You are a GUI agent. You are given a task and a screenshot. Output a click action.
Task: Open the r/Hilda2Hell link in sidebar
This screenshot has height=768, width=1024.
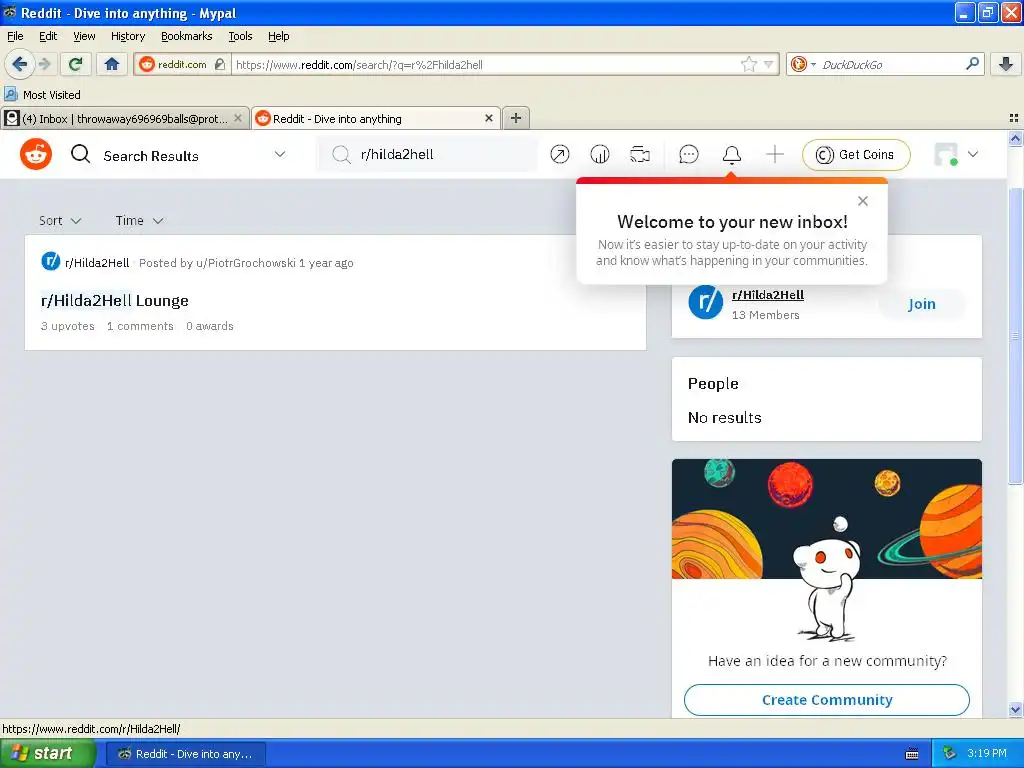pyautogui.click(x=767, y=295)
